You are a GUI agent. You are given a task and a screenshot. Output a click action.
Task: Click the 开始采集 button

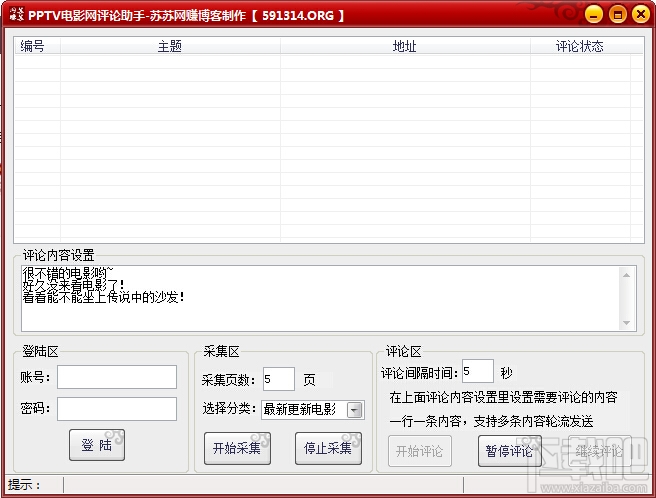click(237, 449)
